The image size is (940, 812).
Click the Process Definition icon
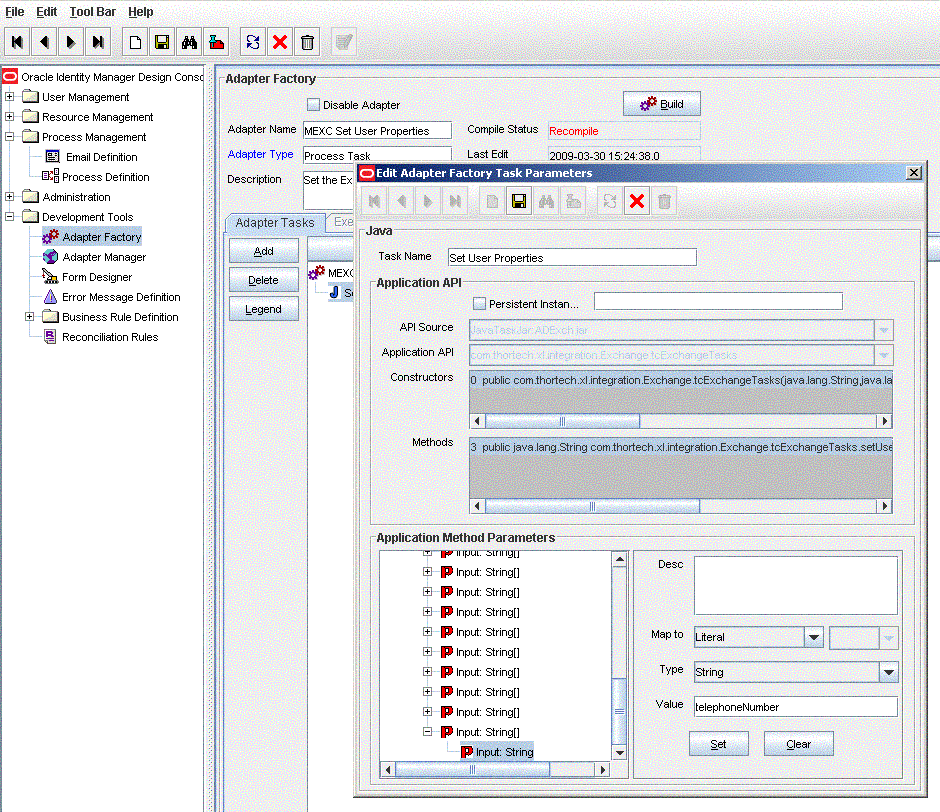click(51, 176)
